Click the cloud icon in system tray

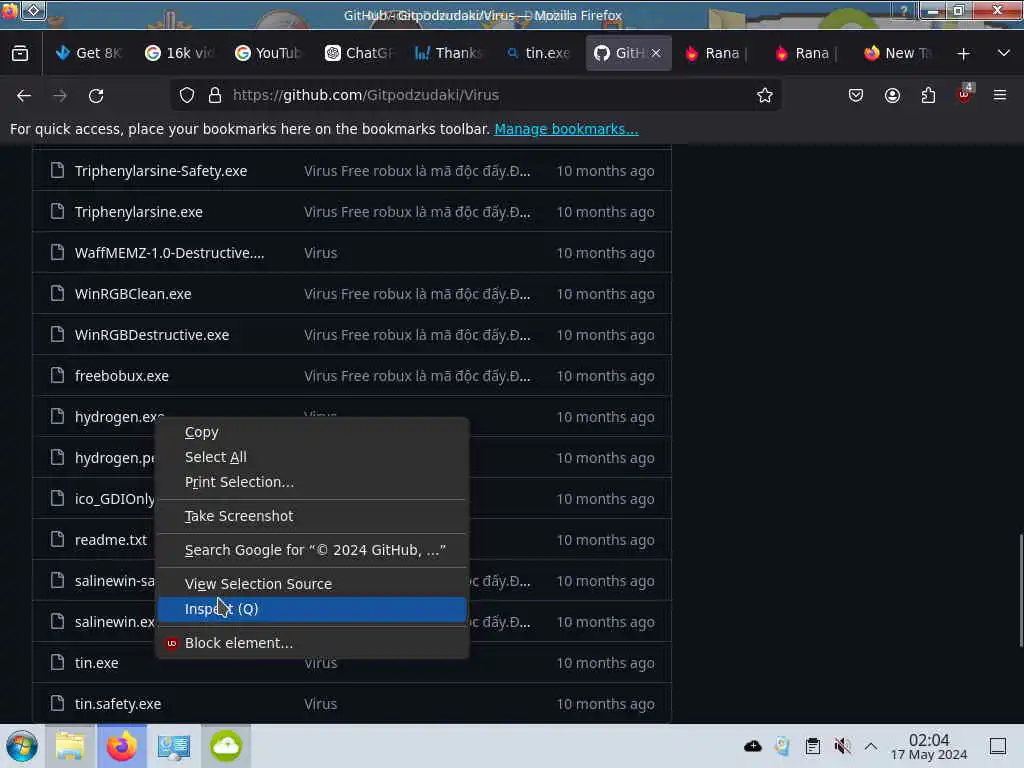(752, 746)
